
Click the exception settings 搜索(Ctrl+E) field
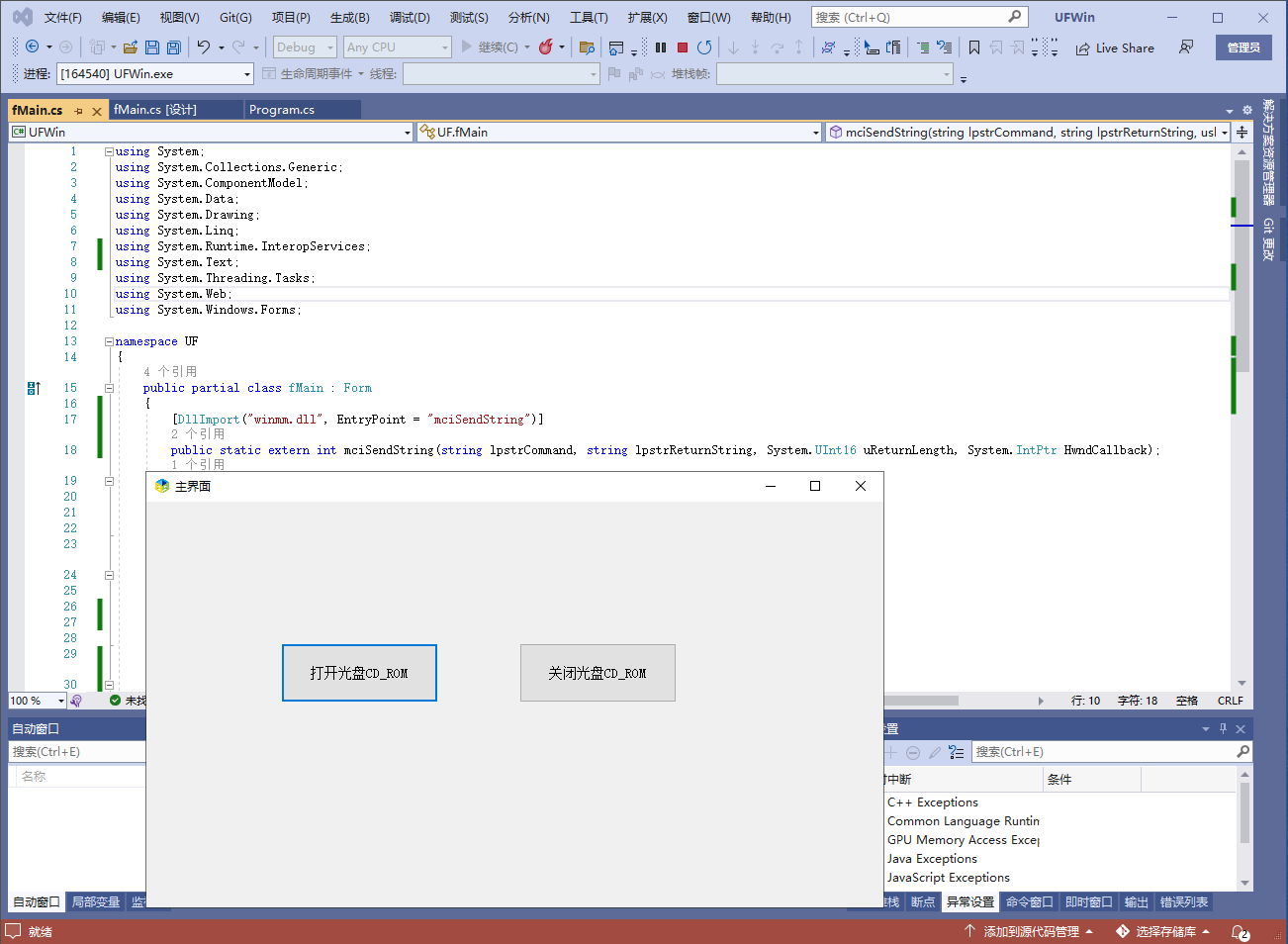[1112, 752]
